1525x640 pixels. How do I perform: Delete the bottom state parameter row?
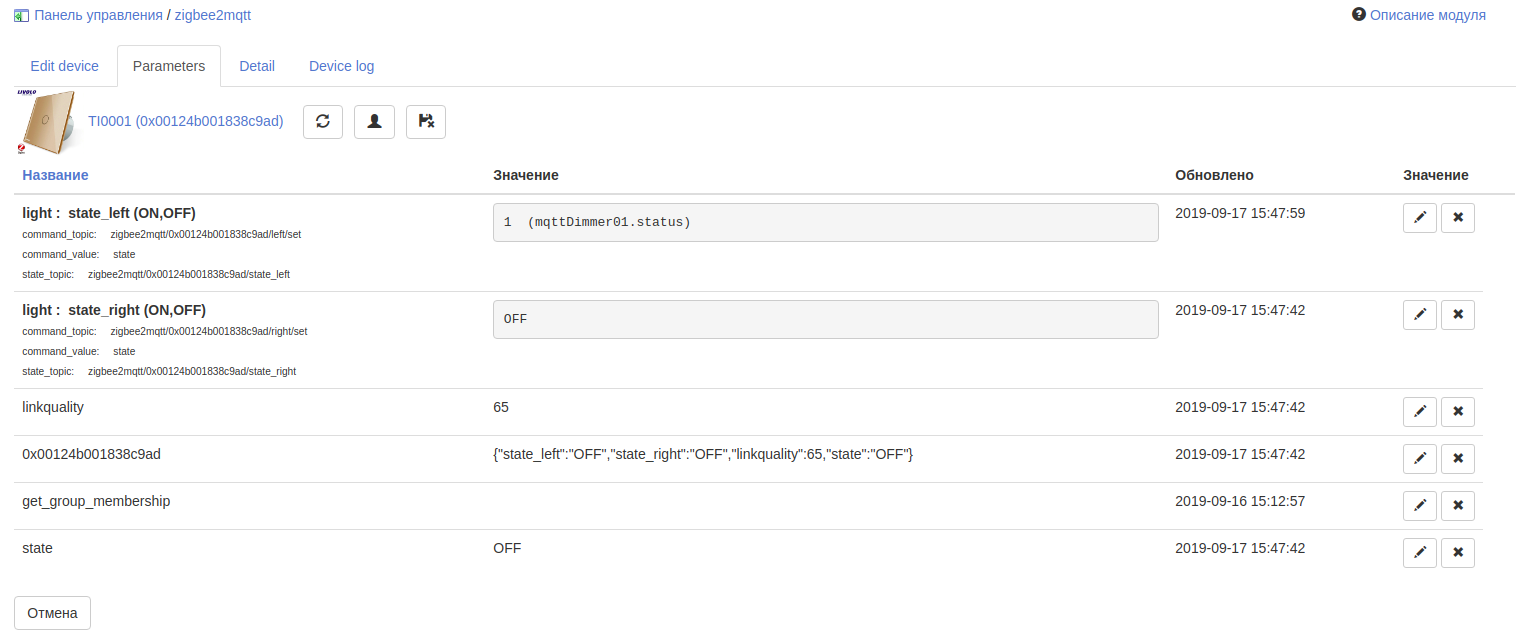pyautogui.click(x=1458, y=552)
